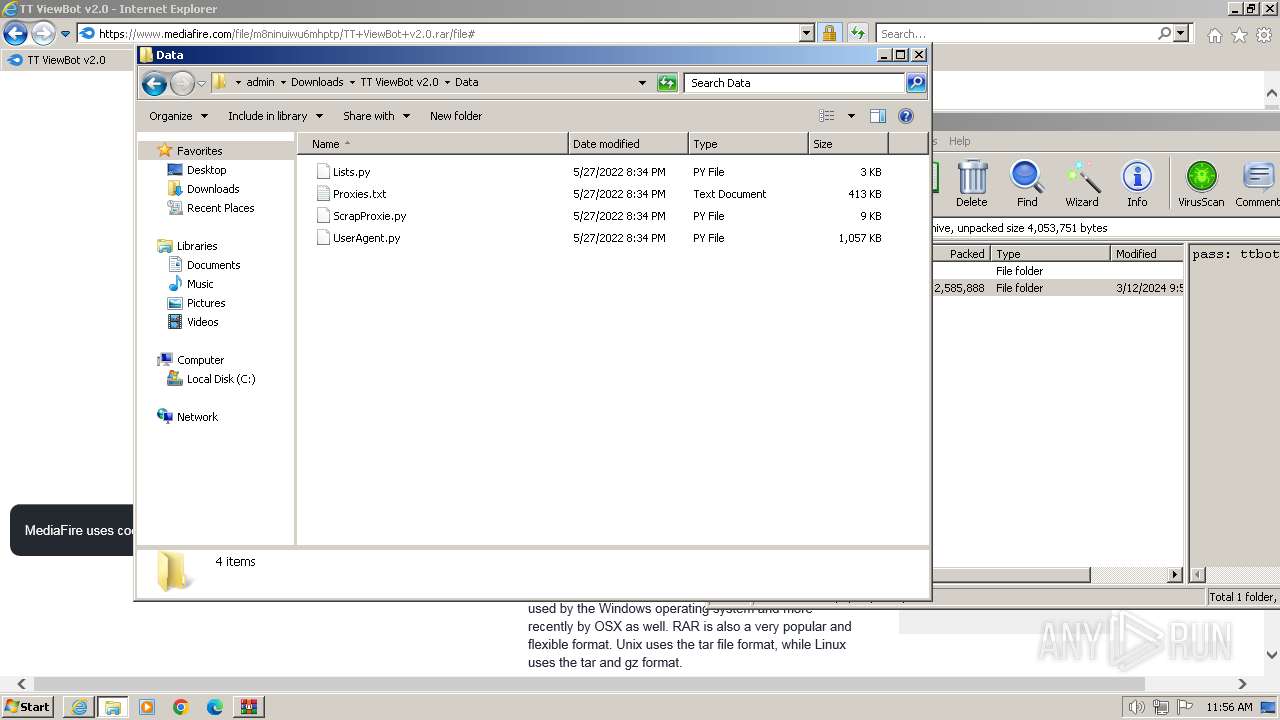This screenshot has height=720, width=1280.
Task: Click WinRAR Wizard icon
Action: 1081,184
